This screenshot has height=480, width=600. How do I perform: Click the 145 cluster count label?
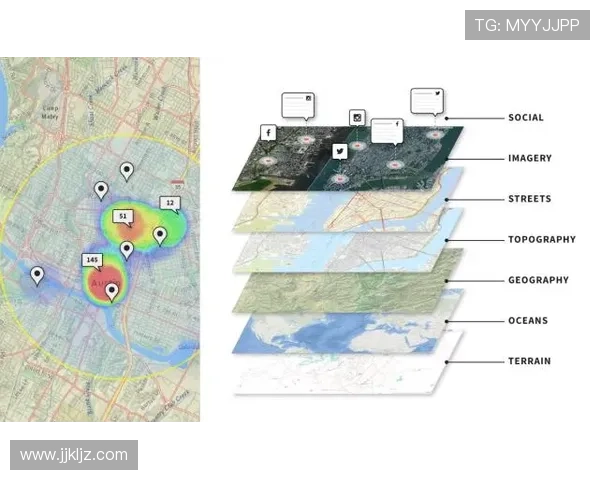pyautogui.click(x=93, y=260)
